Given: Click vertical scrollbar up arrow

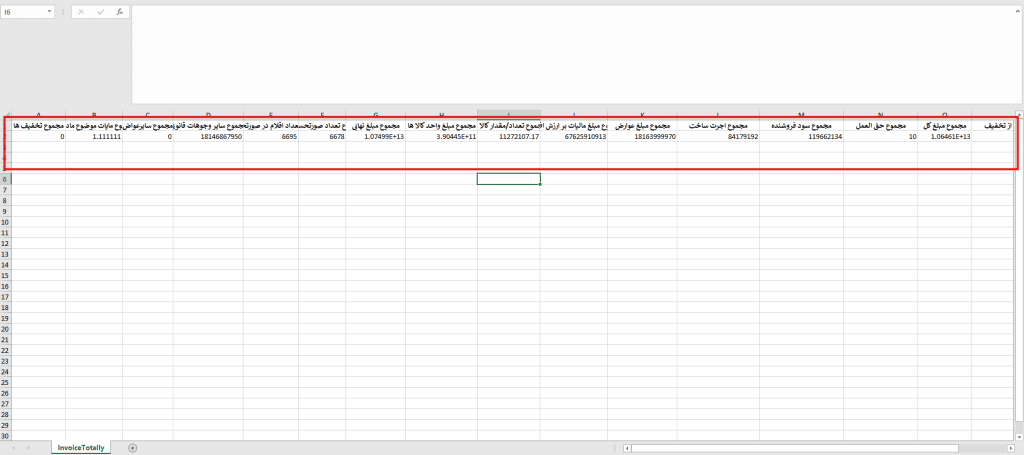Looking at the screenshot, I should coord(1018,113).
